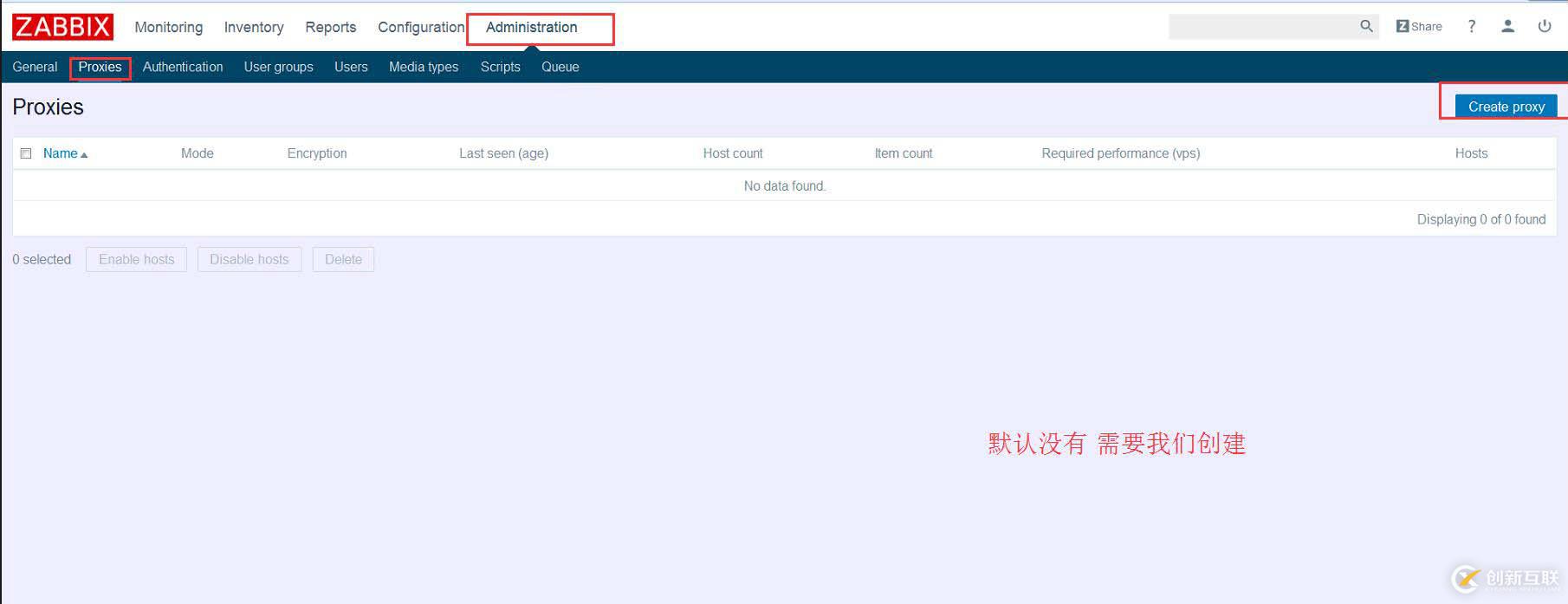The width and height of the screenshot is (1568, 604).
Task: Click the No data found message
Action: coord(785,185)
